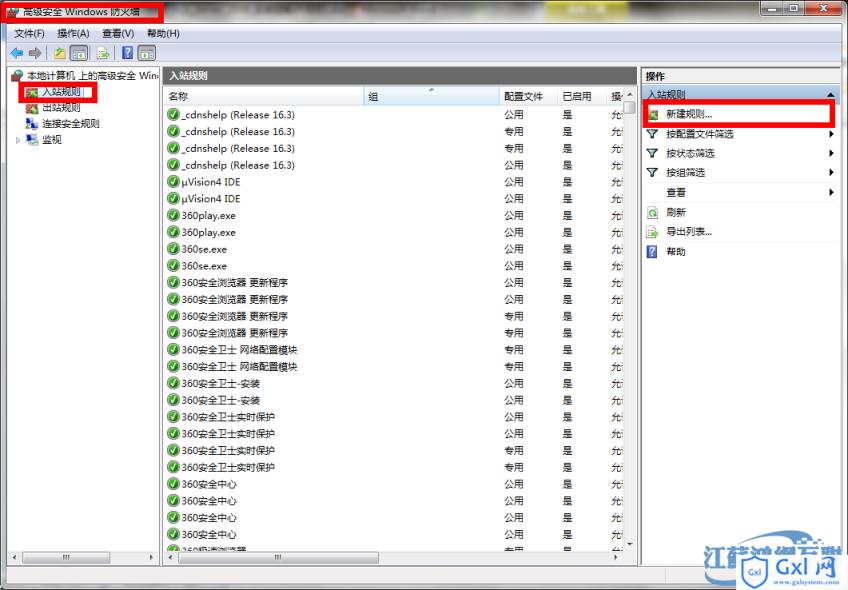The width and height of the screenshot is (848, 590).
Task: Click 新建规则... in the actions pane
Action: tap(689, 114)
